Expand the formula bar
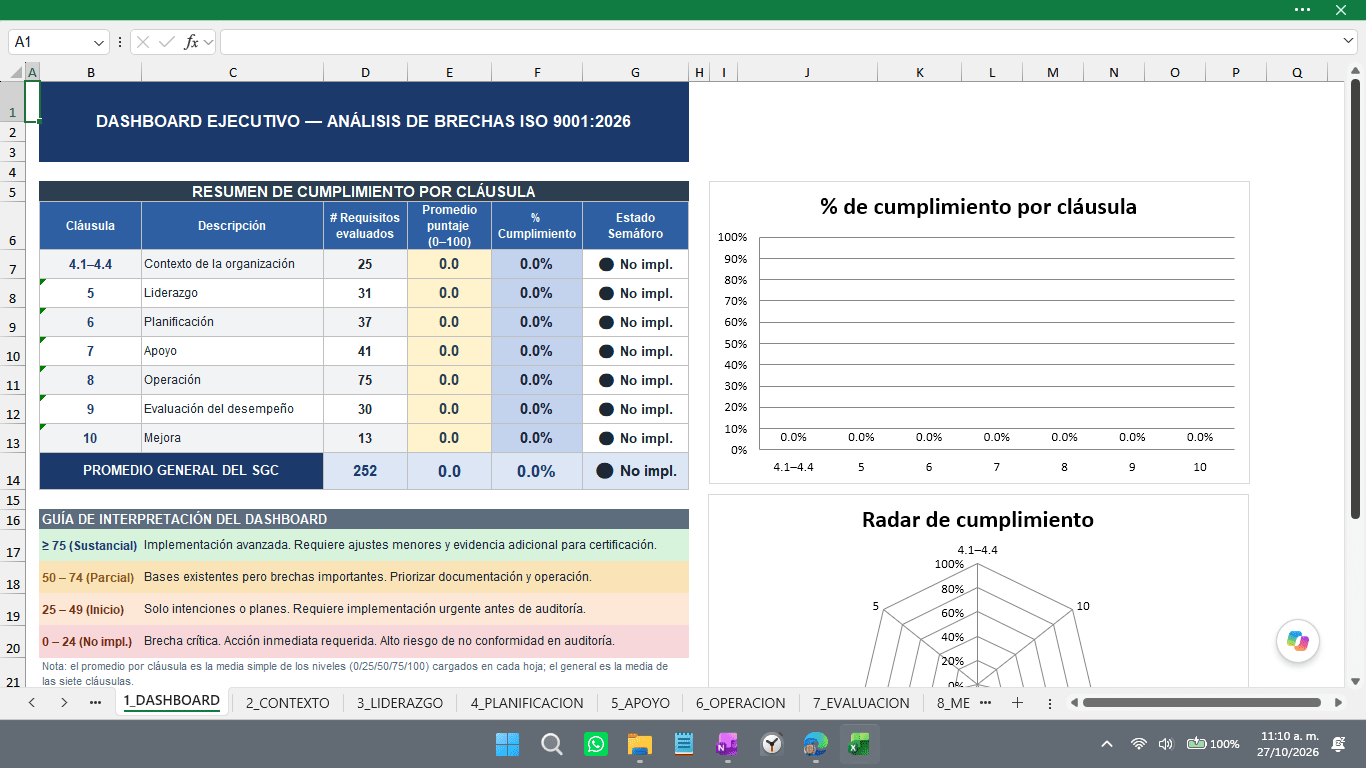1366x768 pixels. [x=1348, y=42]
